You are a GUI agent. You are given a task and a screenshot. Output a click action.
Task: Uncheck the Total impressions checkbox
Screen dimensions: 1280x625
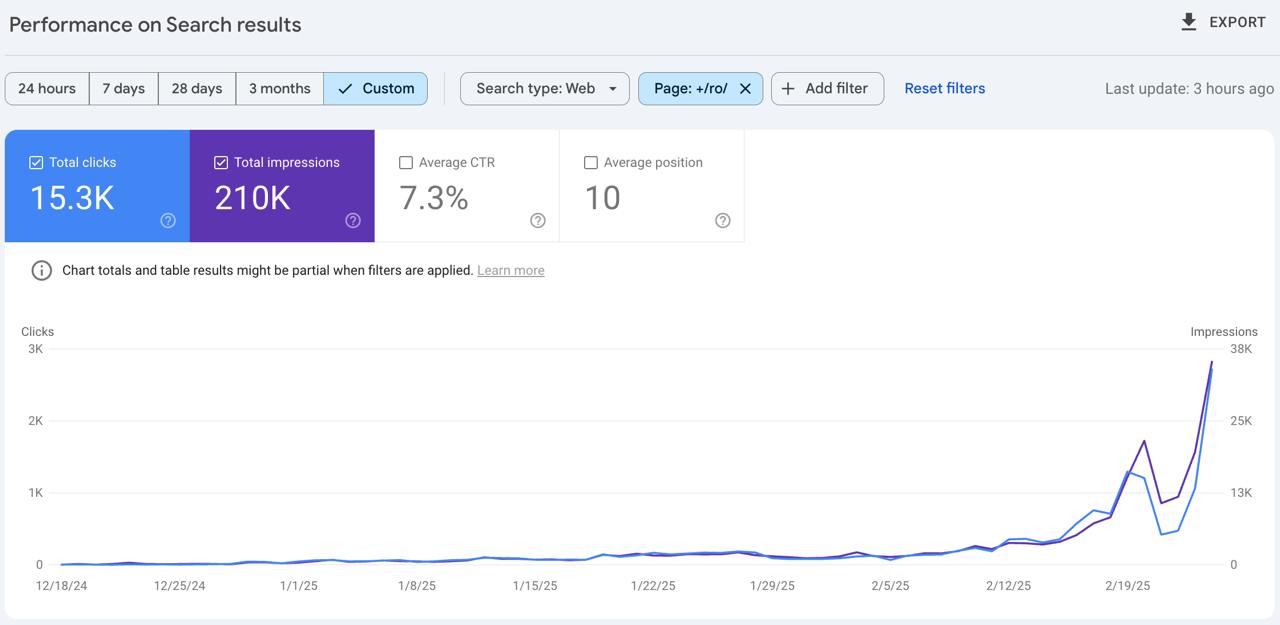221,162
